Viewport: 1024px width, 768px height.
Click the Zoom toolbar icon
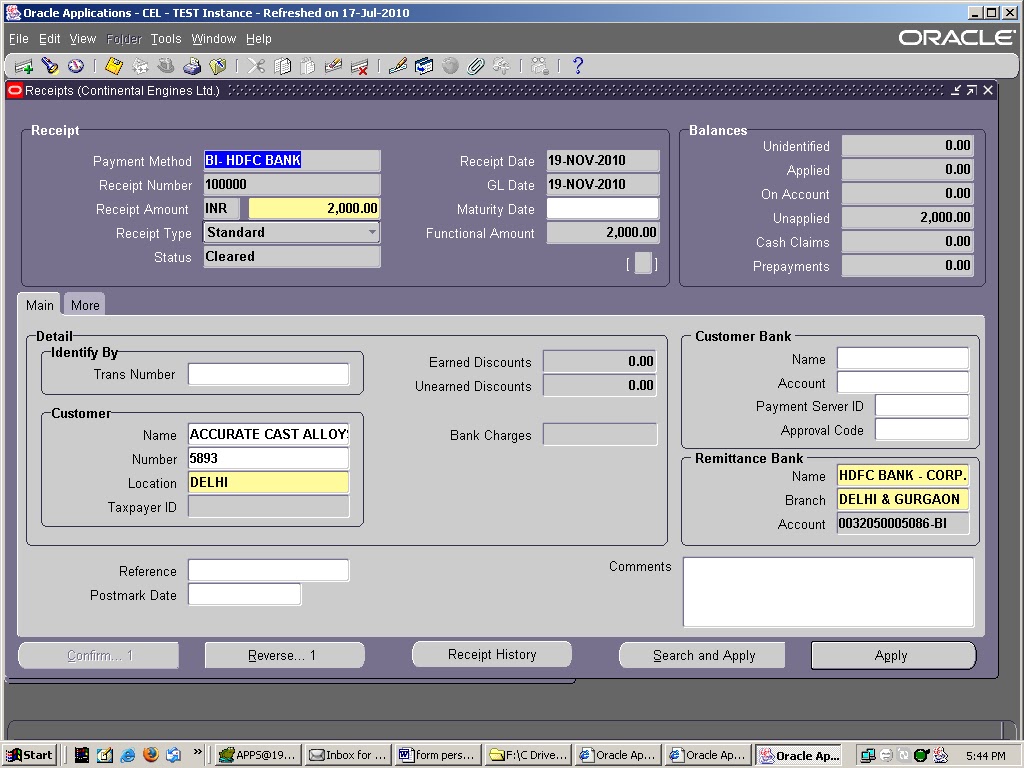(x=424, y=66)
